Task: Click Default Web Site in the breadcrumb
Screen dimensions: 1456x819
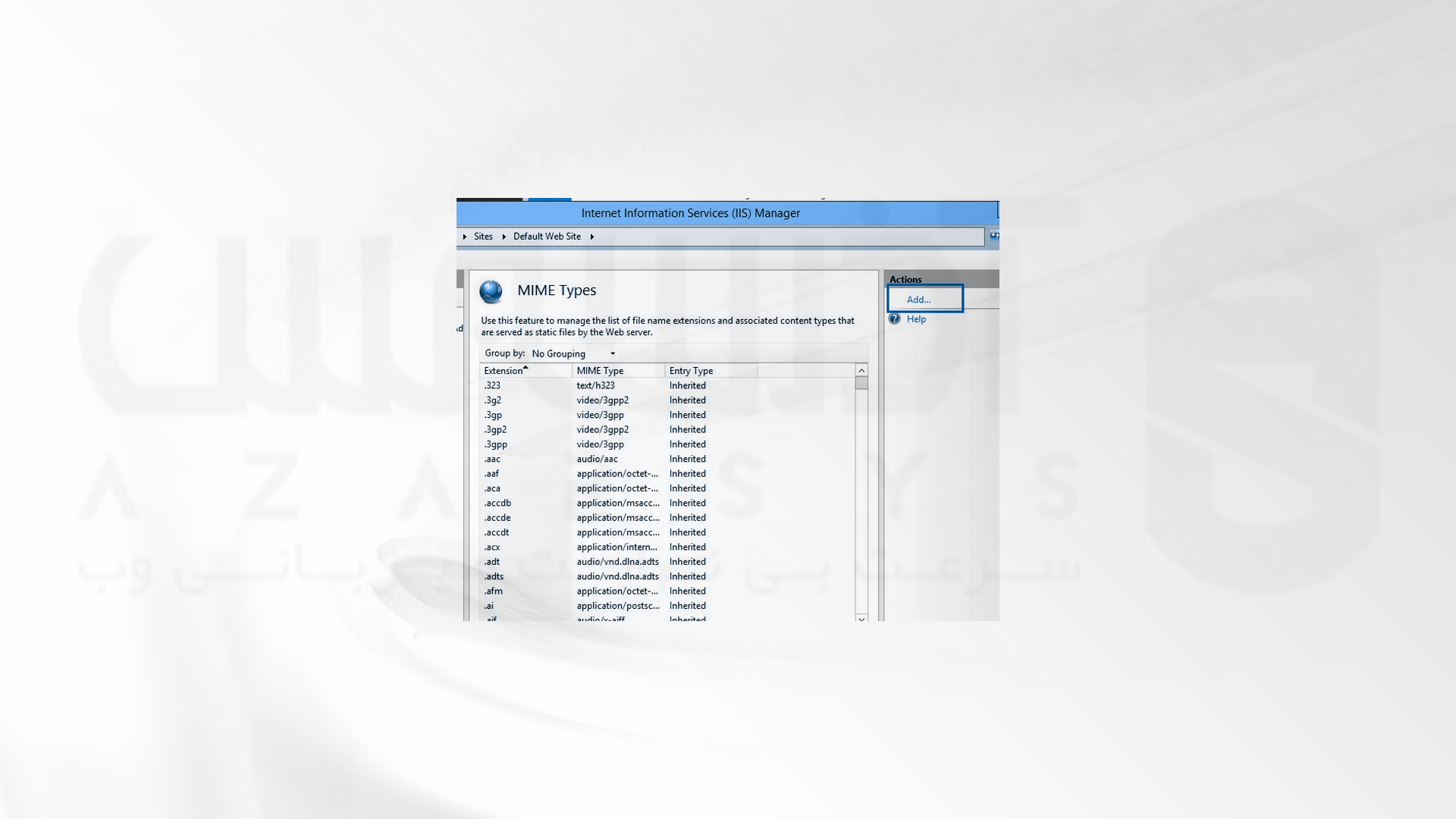Action: pyautogui.click(x=547, y=237)
